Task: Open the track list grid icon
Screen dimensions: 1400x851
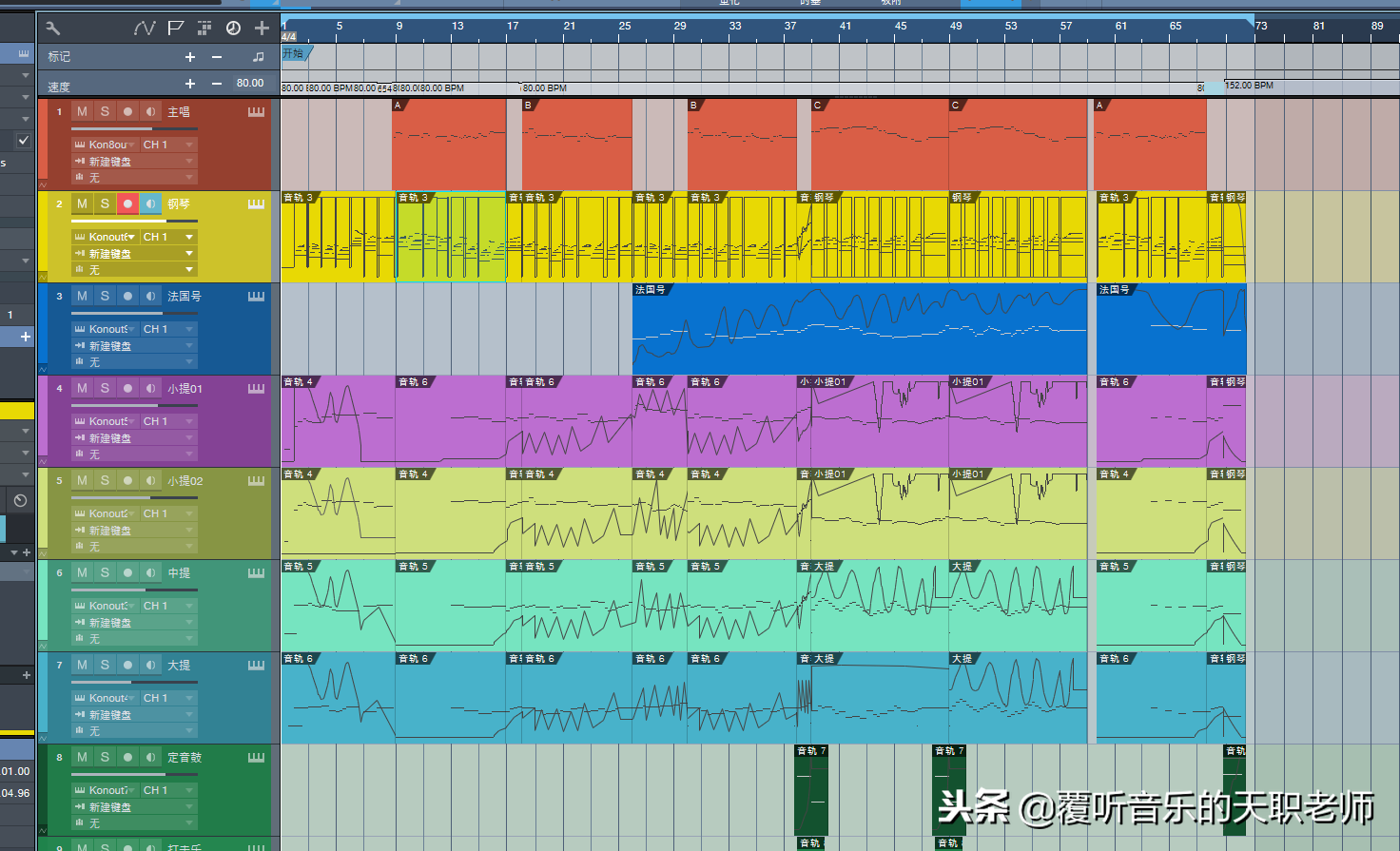Action: pyautogui.click(x=204, y=29)
